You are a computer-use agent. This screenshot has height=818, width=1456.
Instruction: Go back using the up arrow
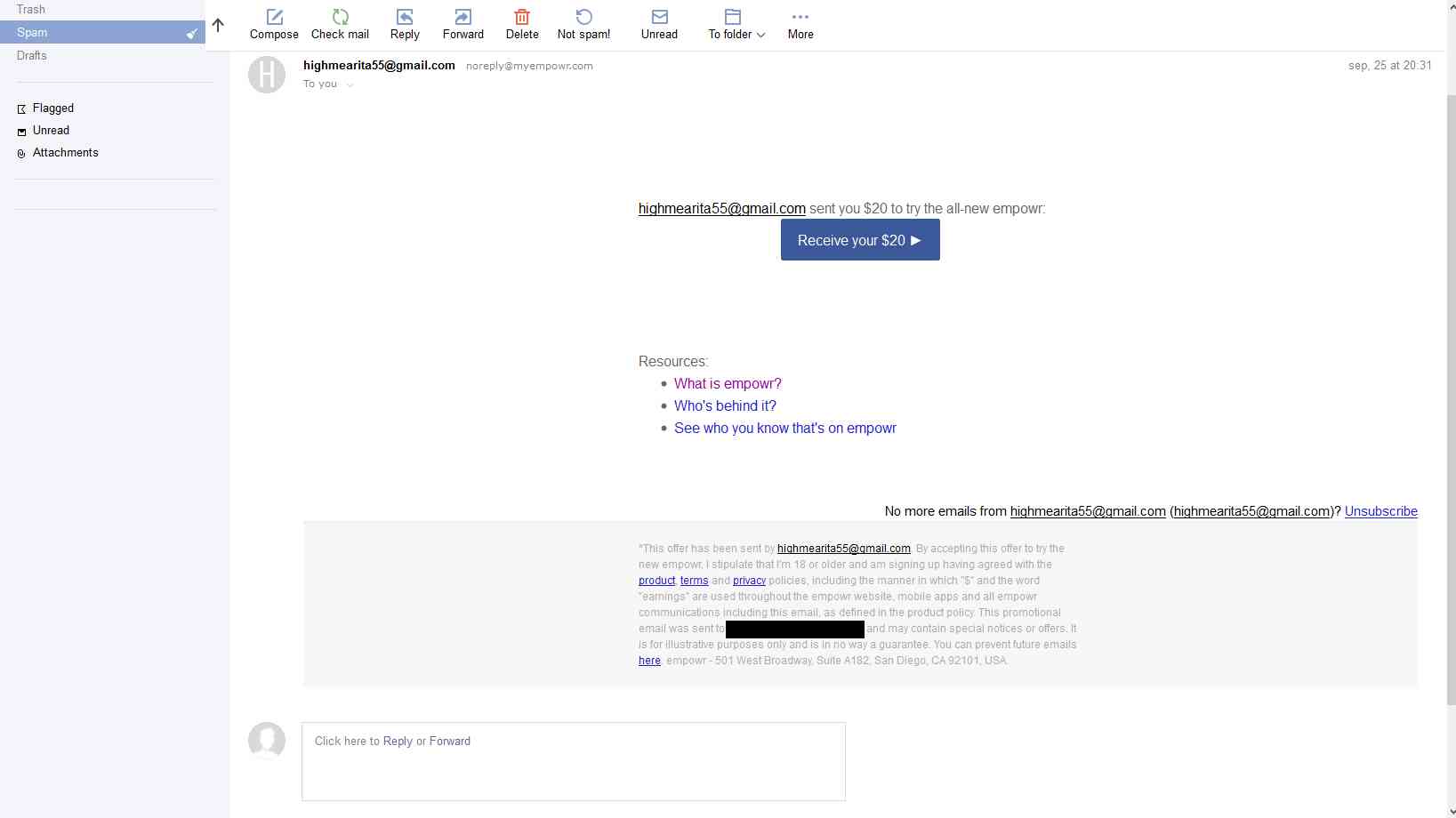pyautogui.click(x=218, y=25)
